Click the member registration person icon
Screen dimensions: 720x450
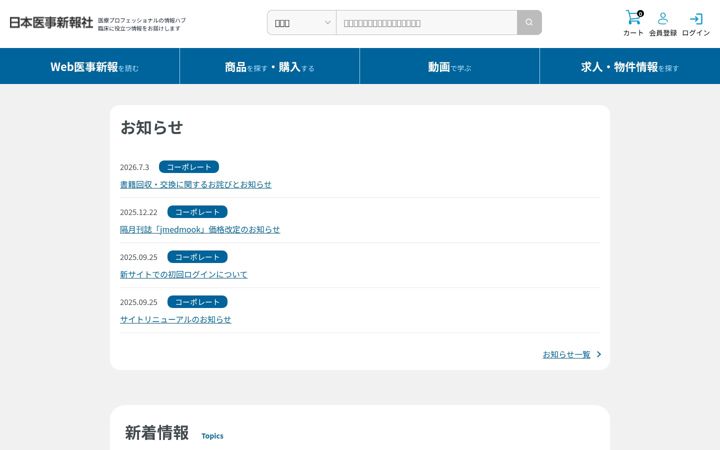coord(663,18)
